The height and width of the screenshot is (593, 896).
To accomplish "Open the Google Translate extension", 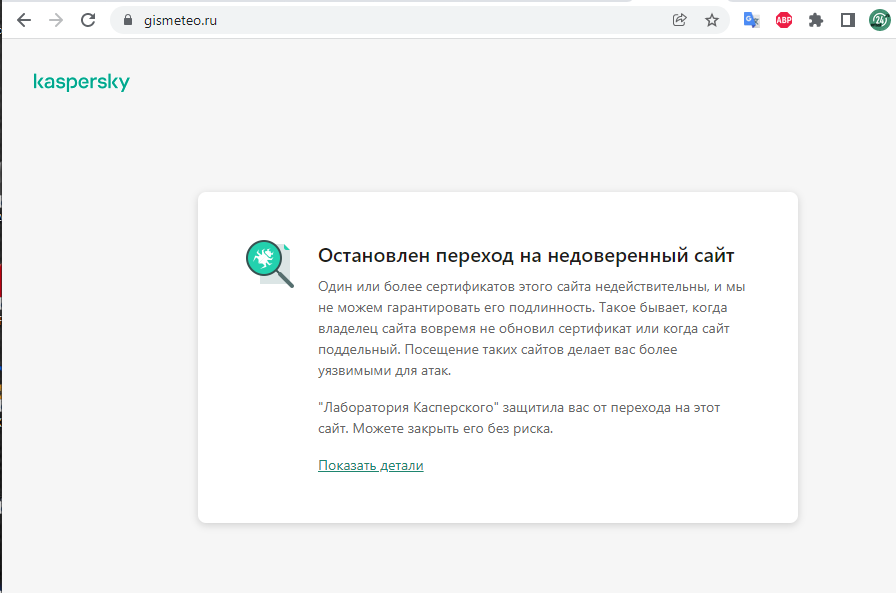I will (751, 21).
